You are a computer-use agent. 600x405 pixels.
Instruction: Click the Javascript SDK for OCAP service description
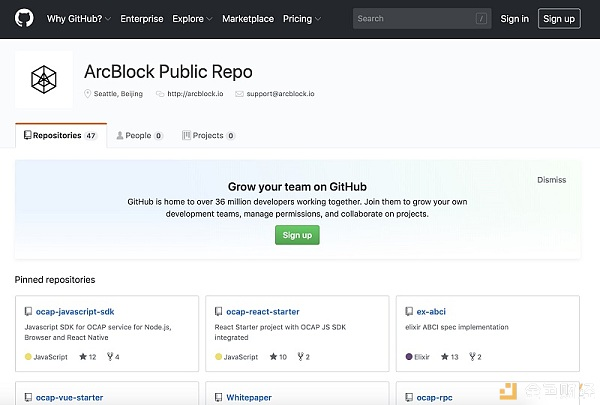click(98, 332)
